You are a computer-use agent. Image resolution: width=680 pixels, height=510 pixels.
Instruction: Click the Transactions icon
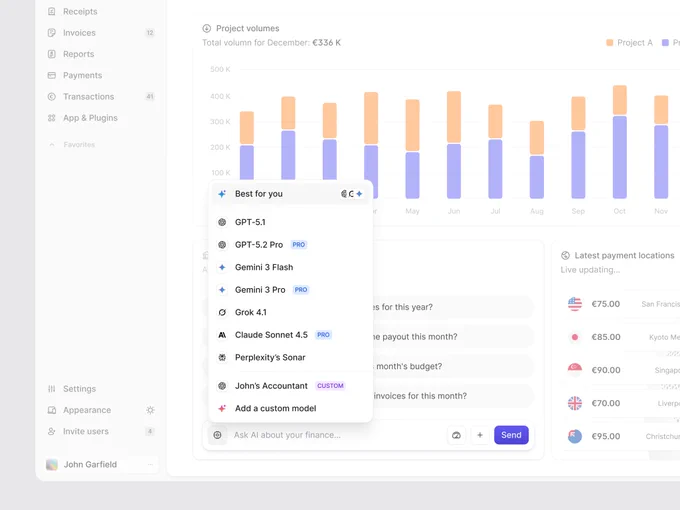pyautogui.click(x=52, y=96)
